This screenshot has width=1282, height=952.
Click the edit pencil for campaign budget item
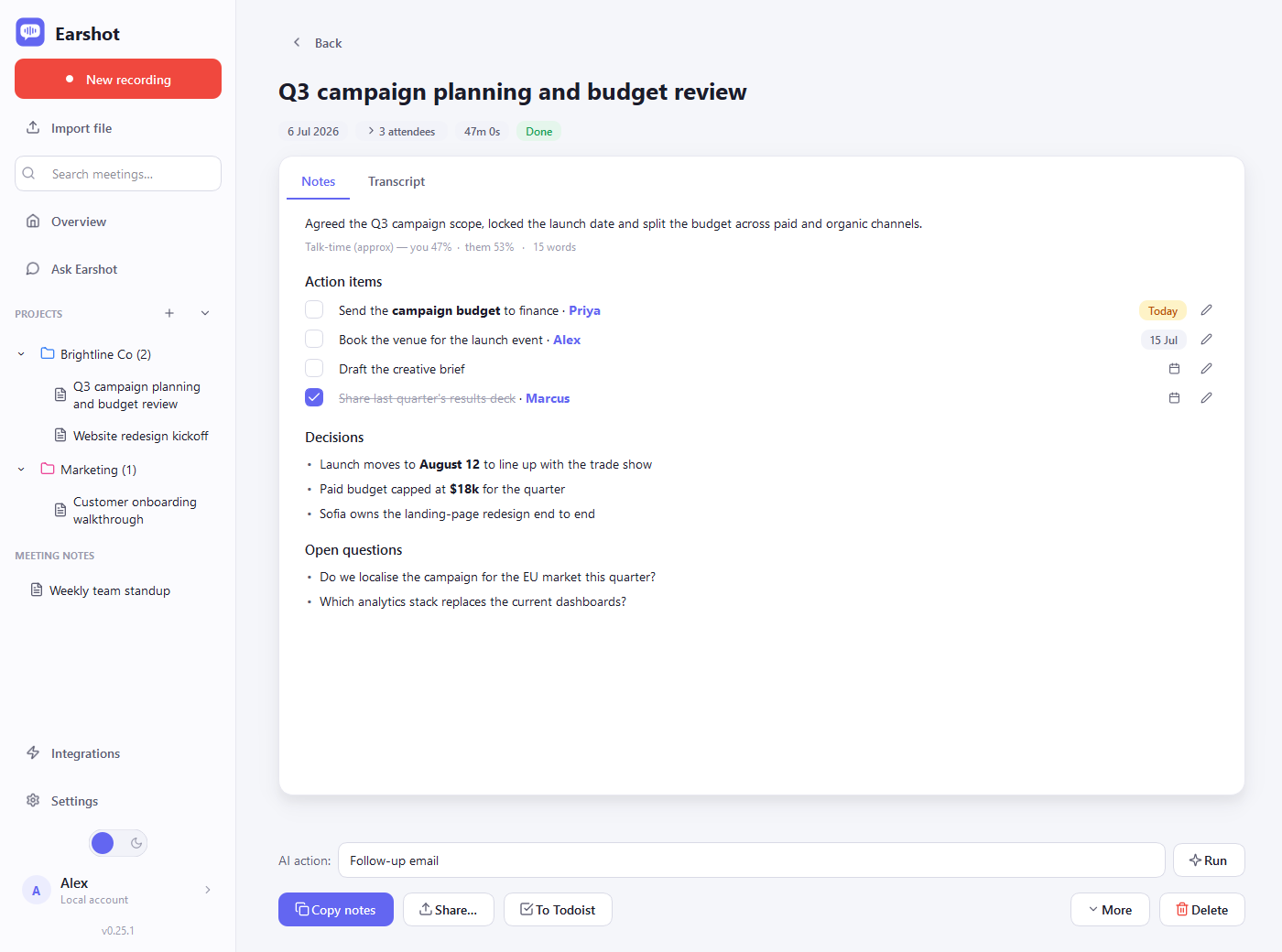(x=1207, y=310)
